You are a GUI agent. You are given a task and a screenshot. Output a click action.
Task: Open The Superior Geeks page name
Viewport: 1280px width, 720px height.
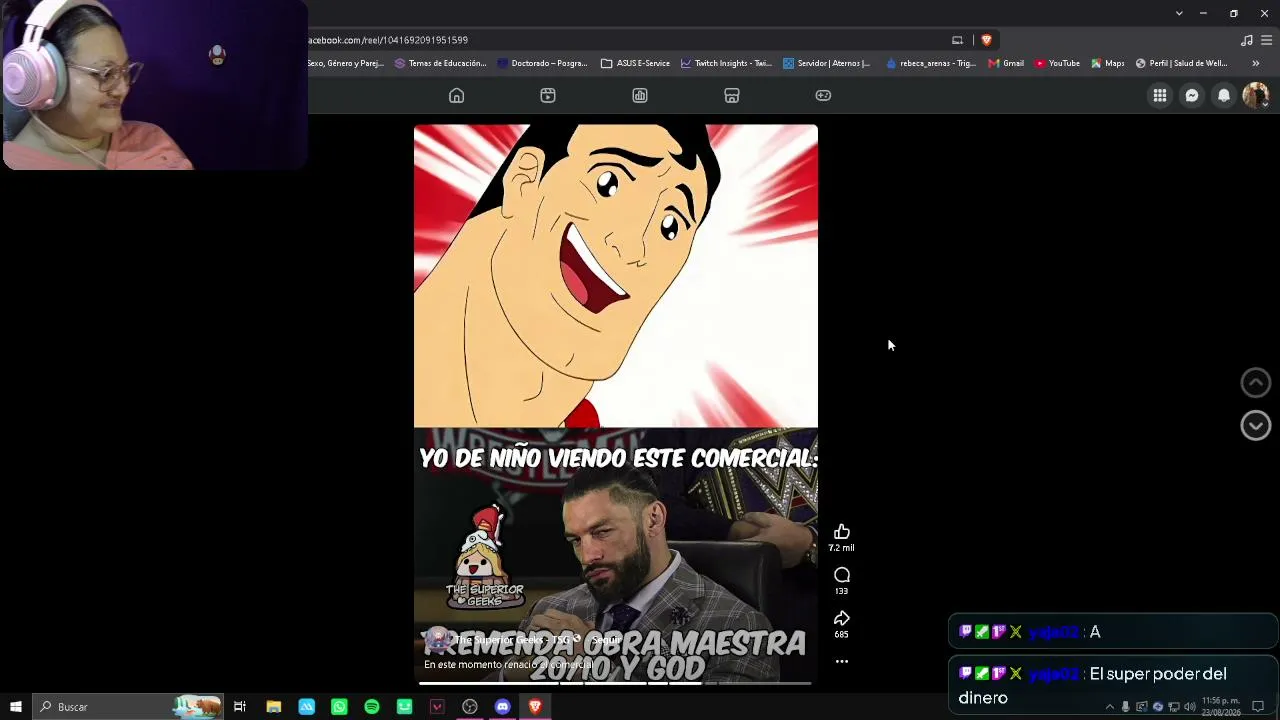click(x=512, y=640)
